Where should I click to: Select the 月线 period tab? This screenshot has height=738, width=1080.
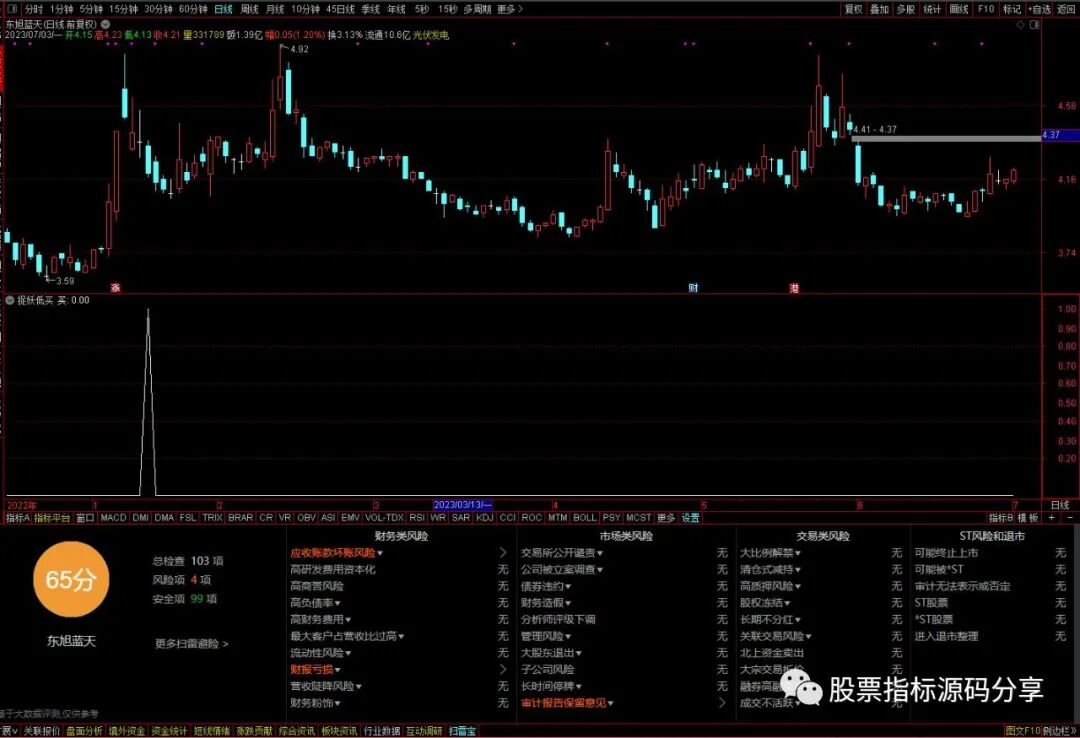pyautogui.click(x=275, y=9)
